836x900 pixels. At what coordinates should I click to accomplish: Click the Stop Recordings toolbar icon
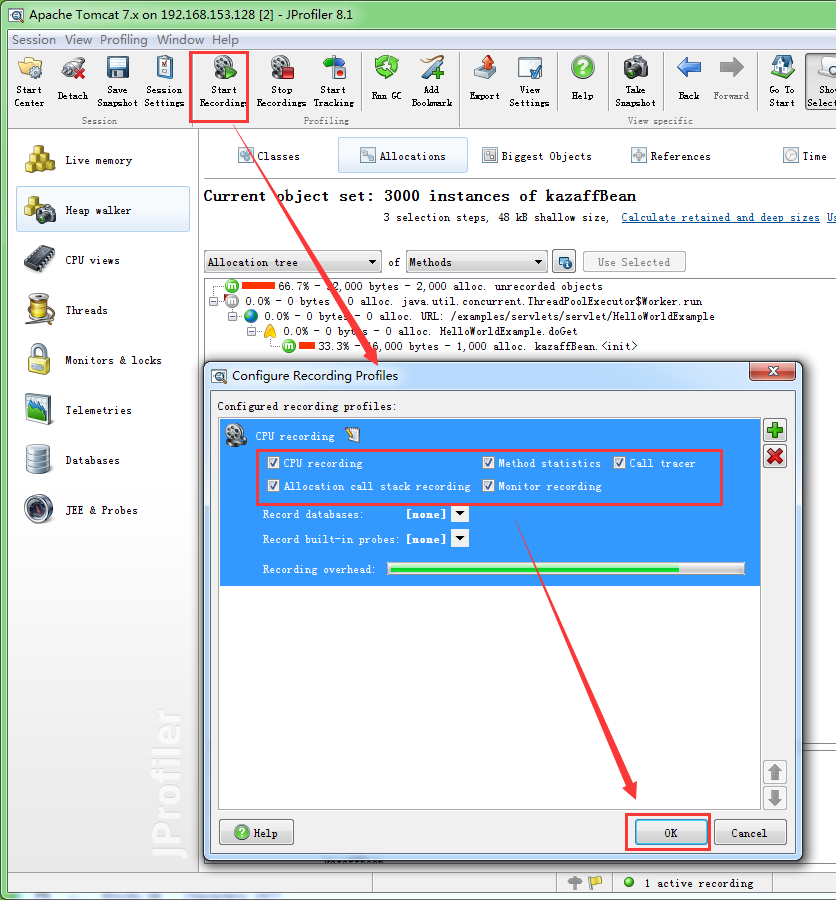pyautogui.click(x=281, y=82)
